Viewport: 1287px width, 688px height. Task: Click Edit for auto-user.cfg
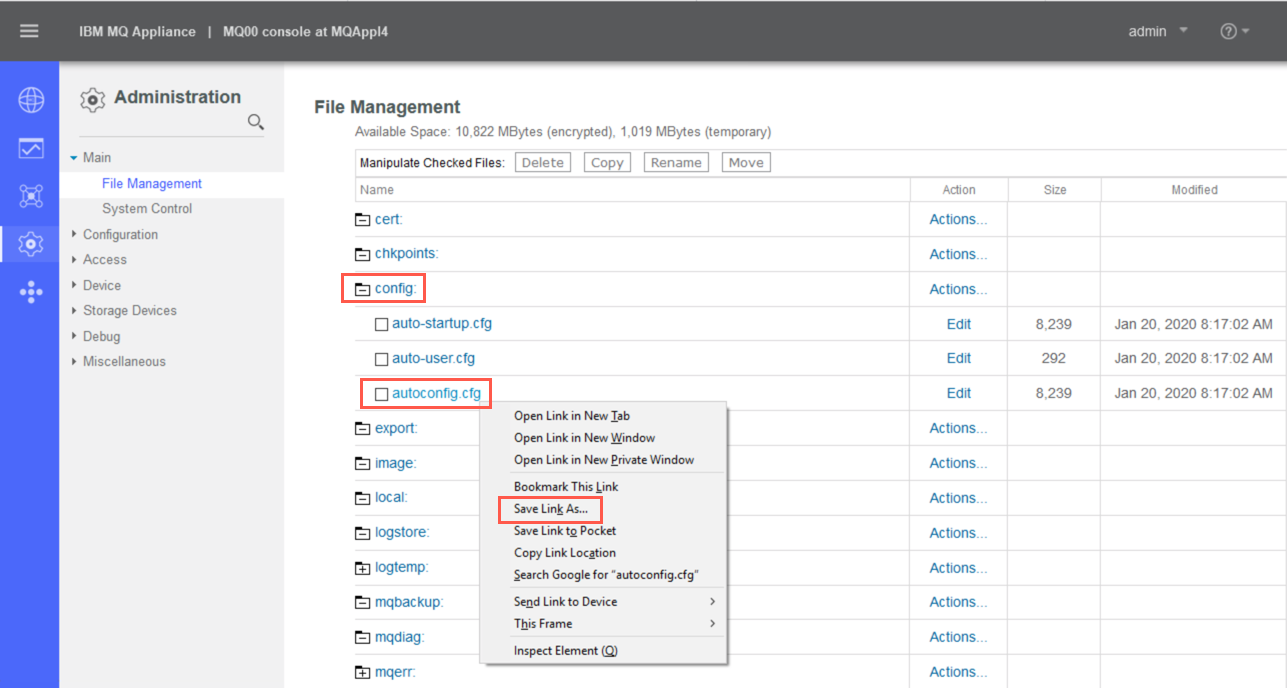click(959, 358)
